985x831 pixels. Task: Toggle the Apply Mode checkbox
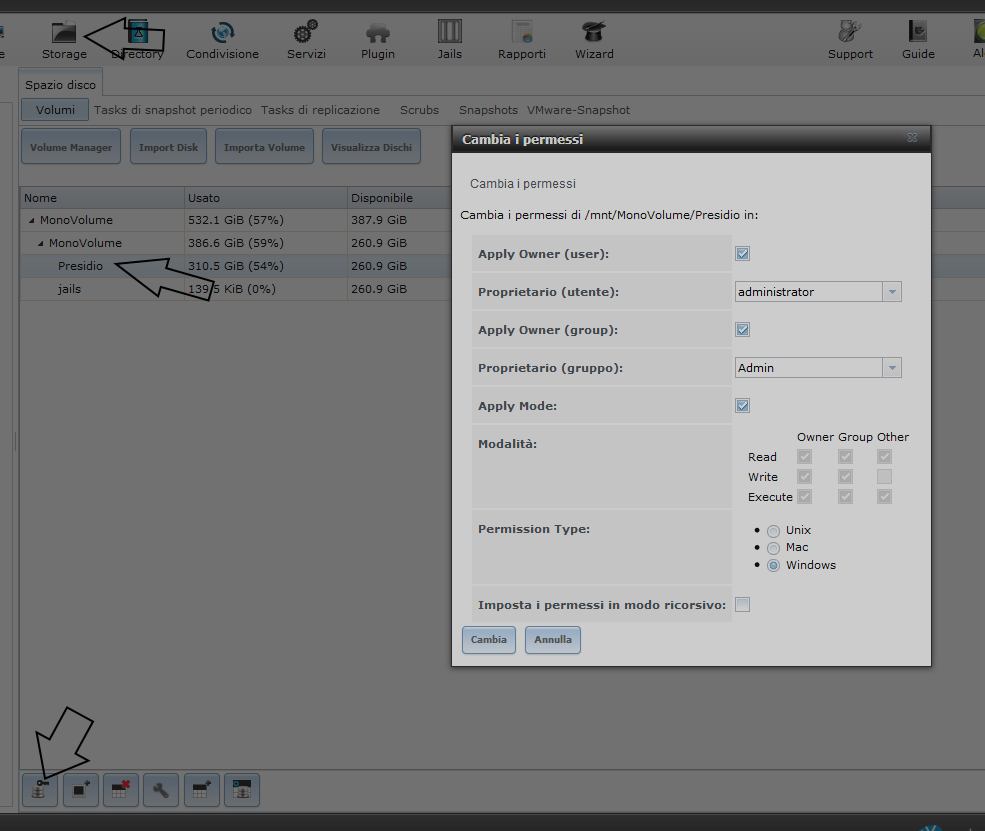[x=743, y=406]
